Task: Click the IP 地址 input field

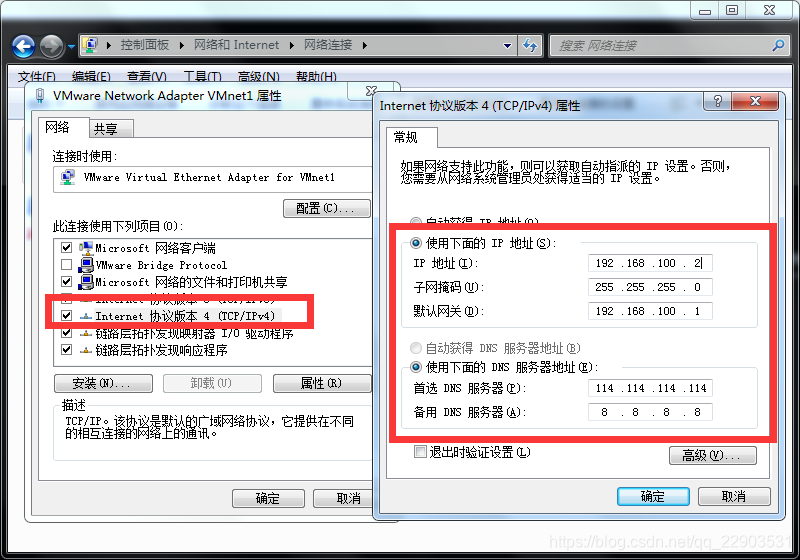Action: click(649, 263)
